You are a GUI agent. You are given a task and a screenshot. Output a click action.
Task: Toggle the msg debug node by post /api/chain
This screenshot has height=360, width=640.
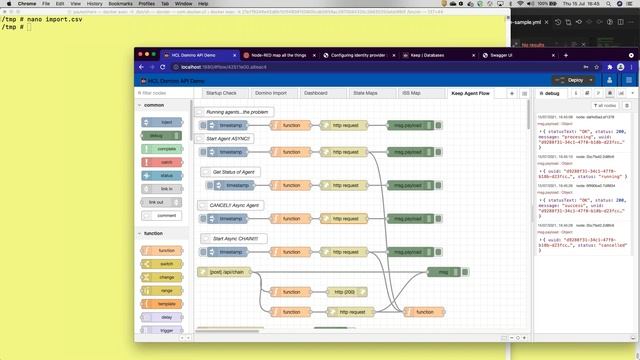point(465,272)
